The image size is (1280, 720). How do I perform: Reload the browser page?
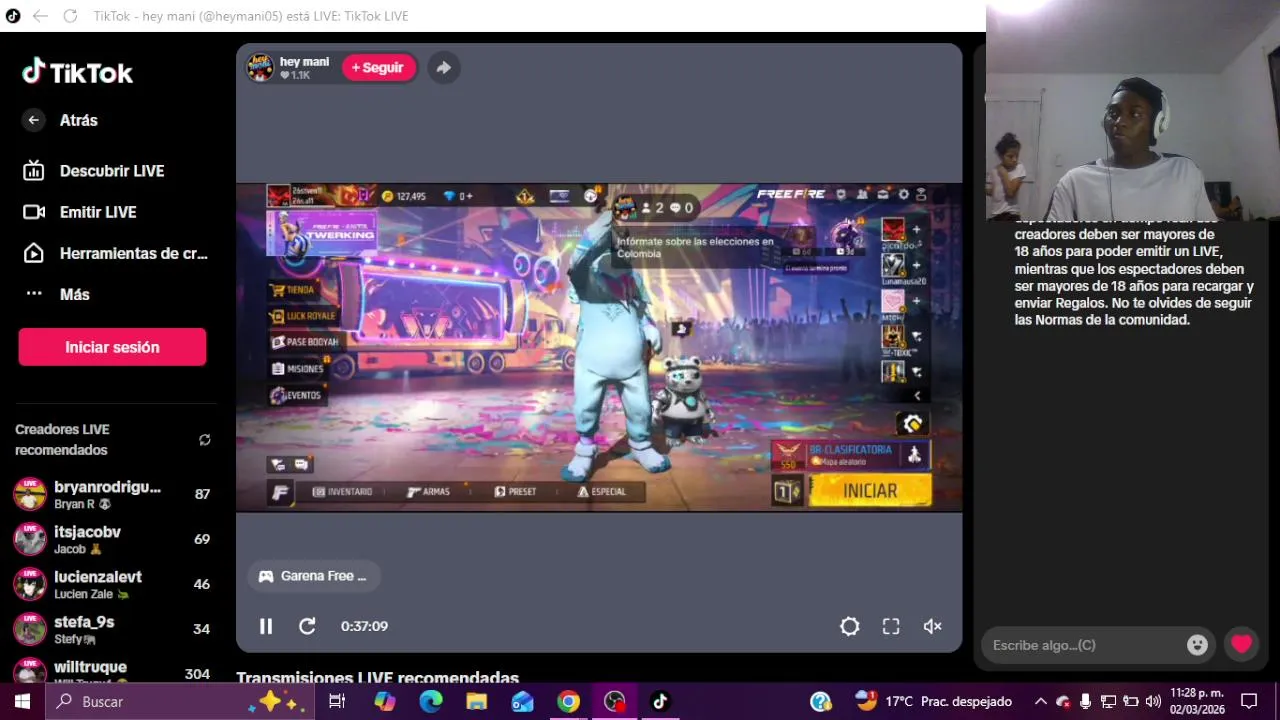pos(70,16)
